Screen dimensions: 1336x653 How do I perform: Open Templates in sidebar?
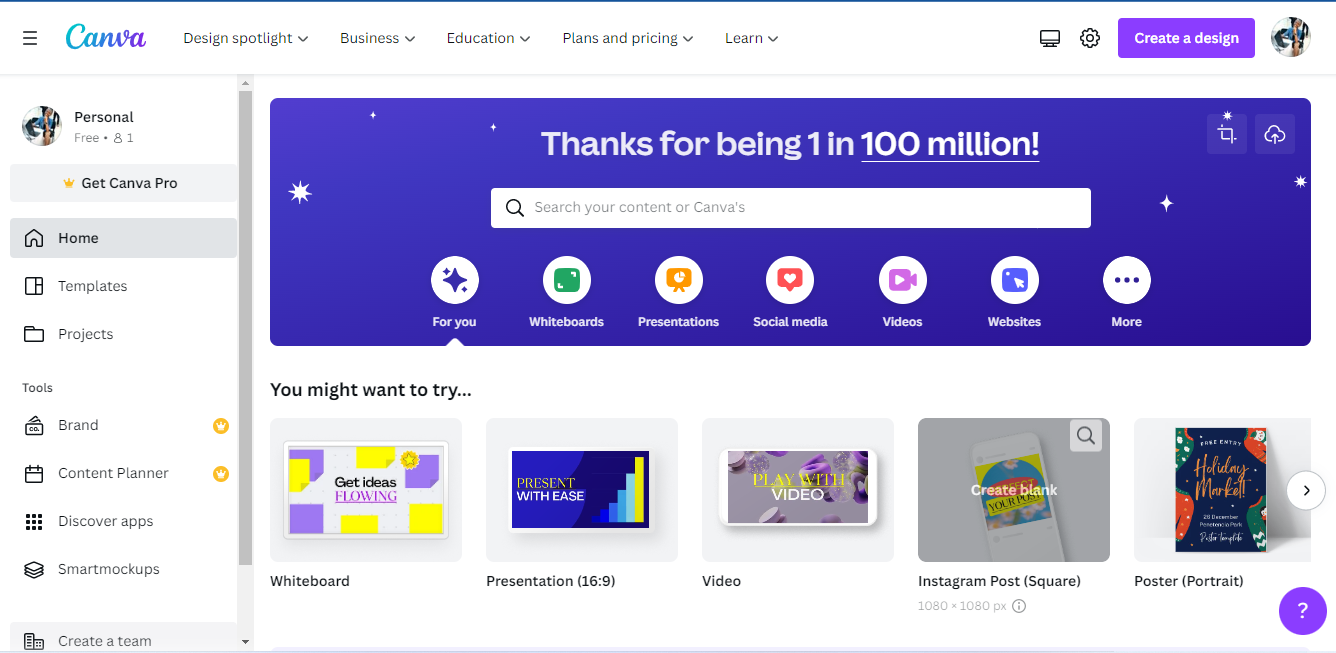pos(123,286)
